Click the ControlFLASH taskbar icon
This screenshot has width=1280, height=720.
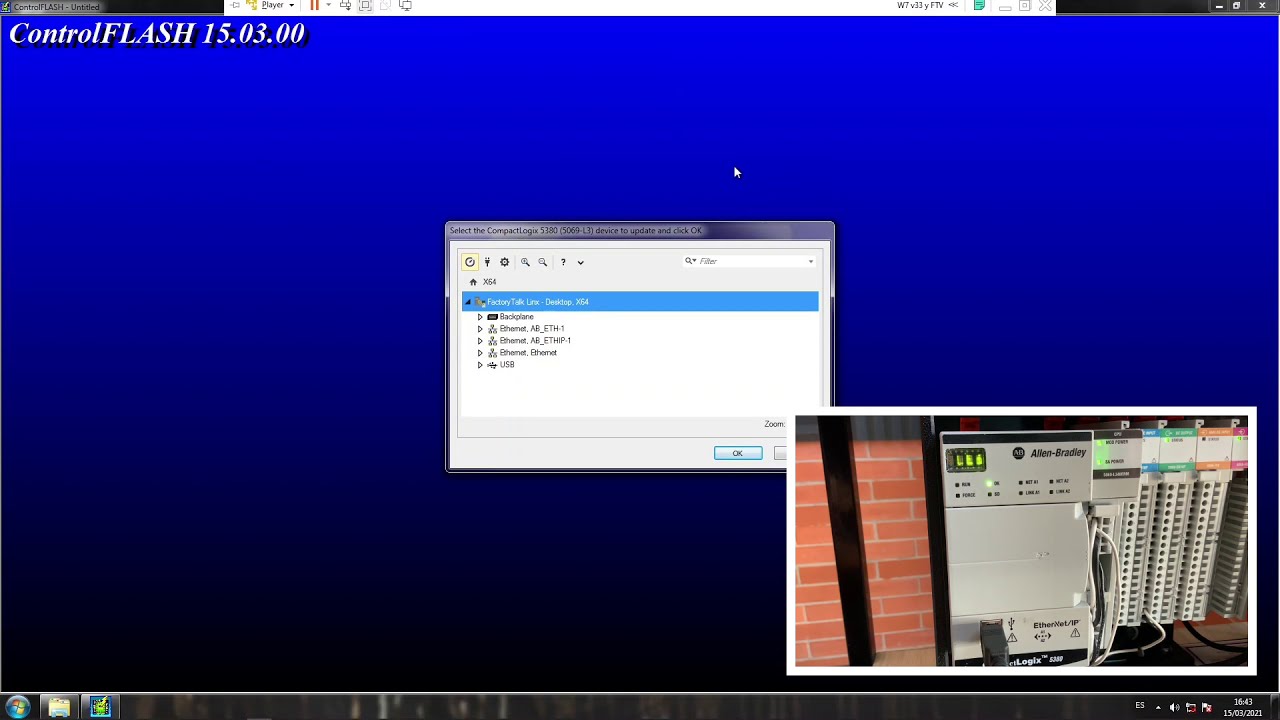click(100, 708)
